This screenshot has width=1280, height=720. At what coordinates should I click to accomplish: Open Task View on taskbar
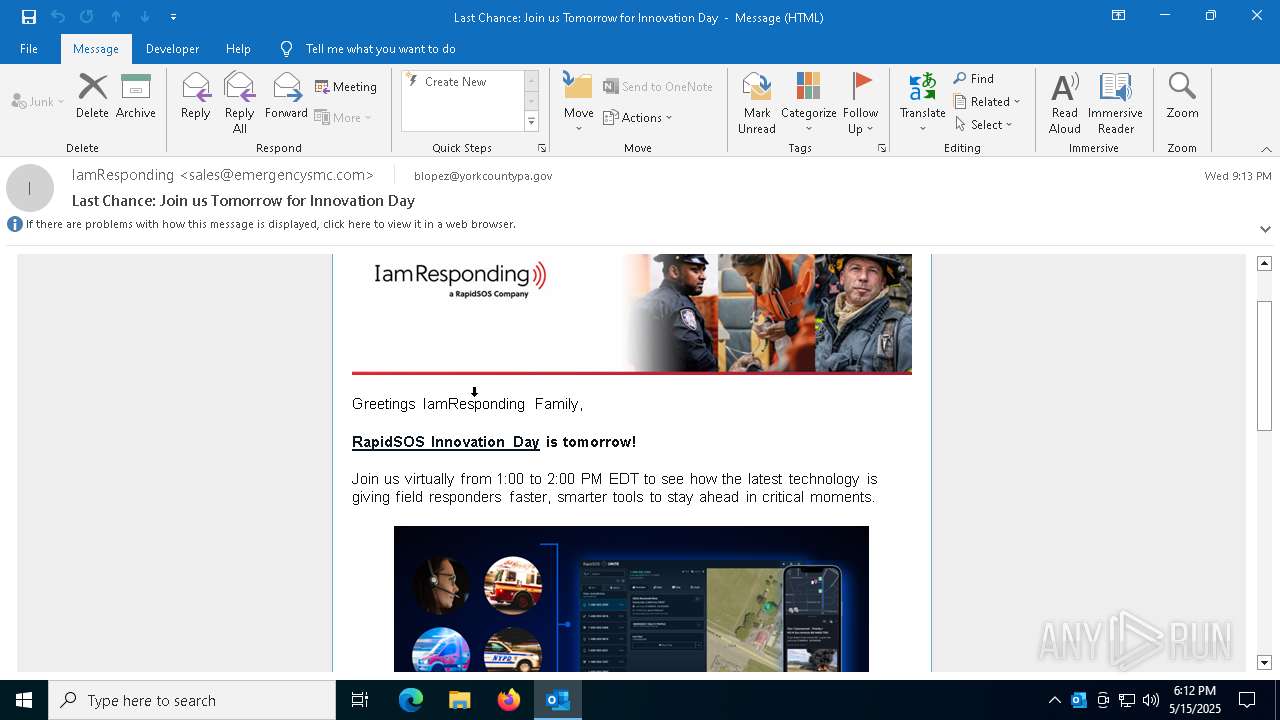click(x=360, y=700)
